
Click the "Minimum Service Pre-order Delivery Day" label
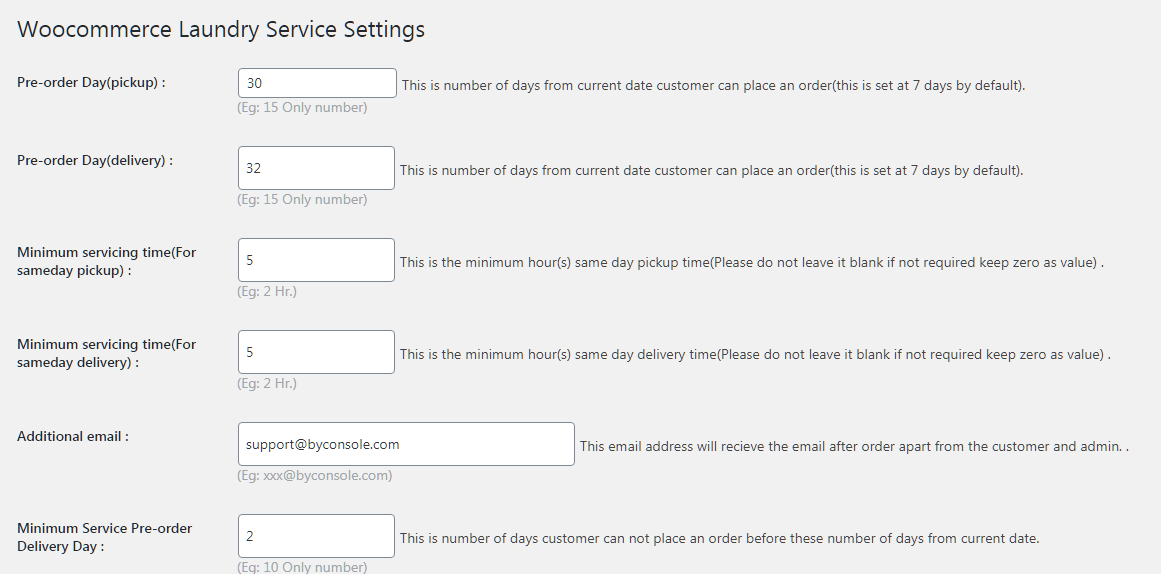104,537
